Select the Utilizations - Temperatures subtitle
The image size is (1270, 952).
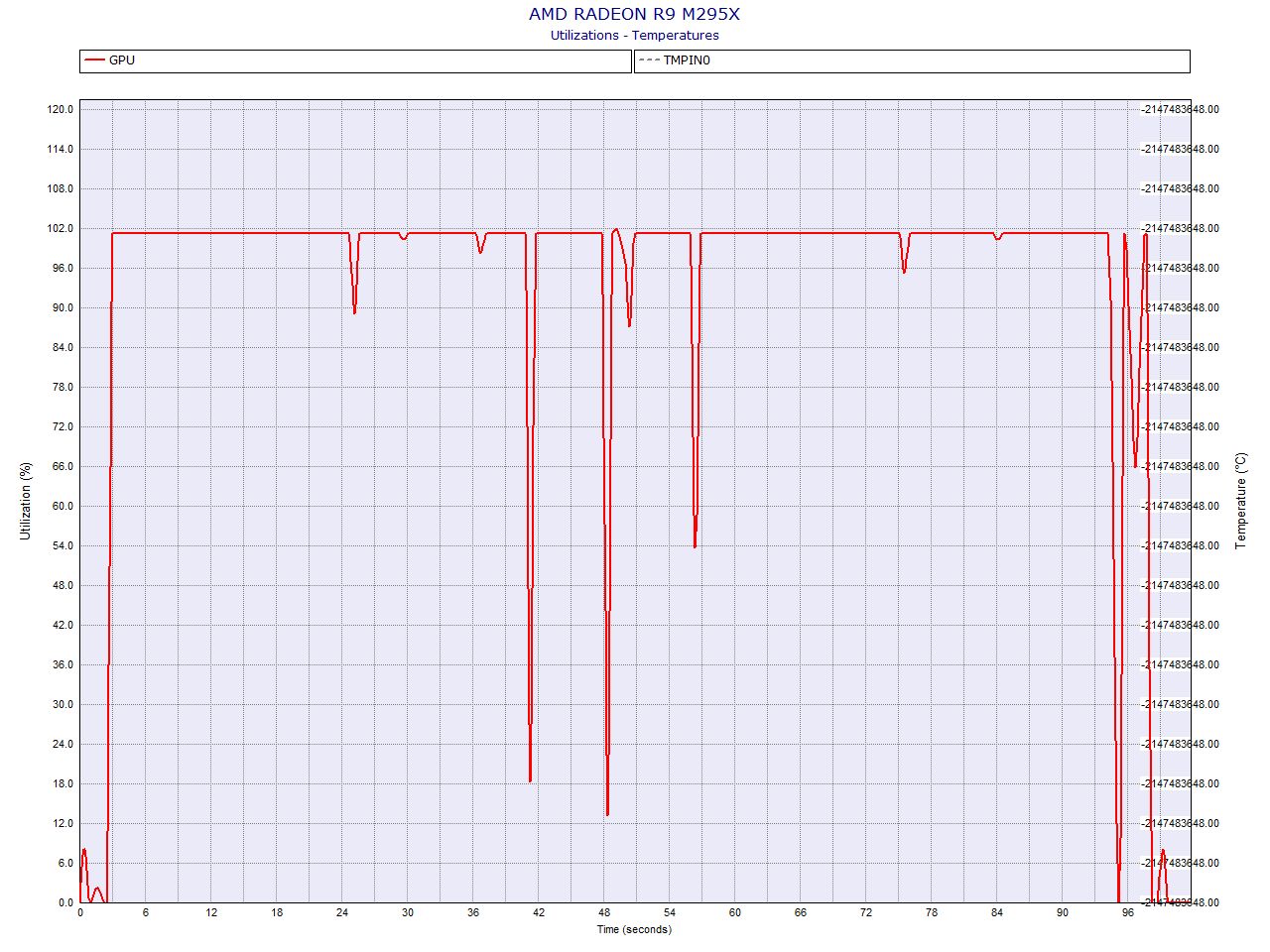point(634,36)
